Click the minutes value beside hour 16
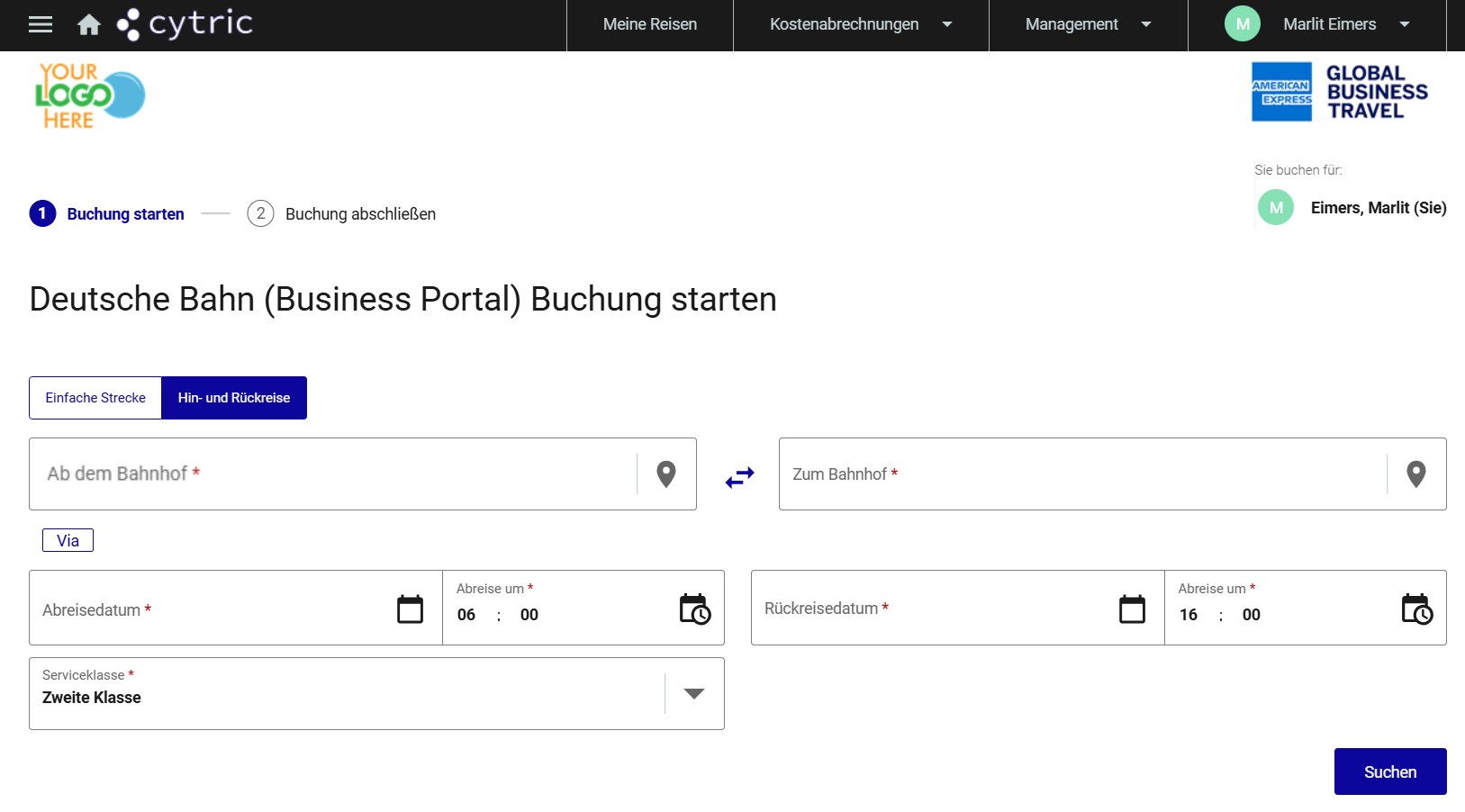This screenshot has width=1465, height=812. click(x=1252, y=615)
